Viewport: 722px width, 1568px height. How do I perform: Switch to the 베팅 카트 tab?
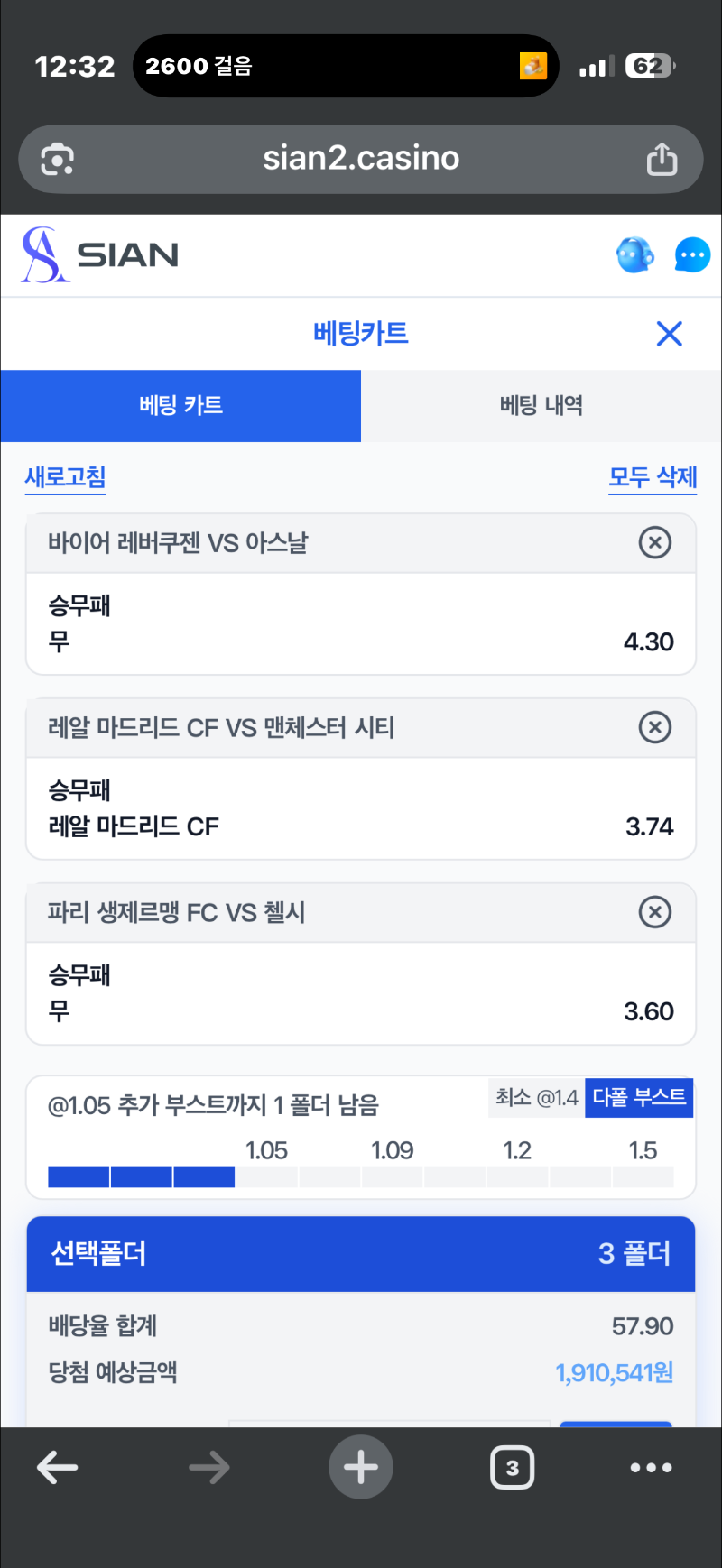pos(180,405)
